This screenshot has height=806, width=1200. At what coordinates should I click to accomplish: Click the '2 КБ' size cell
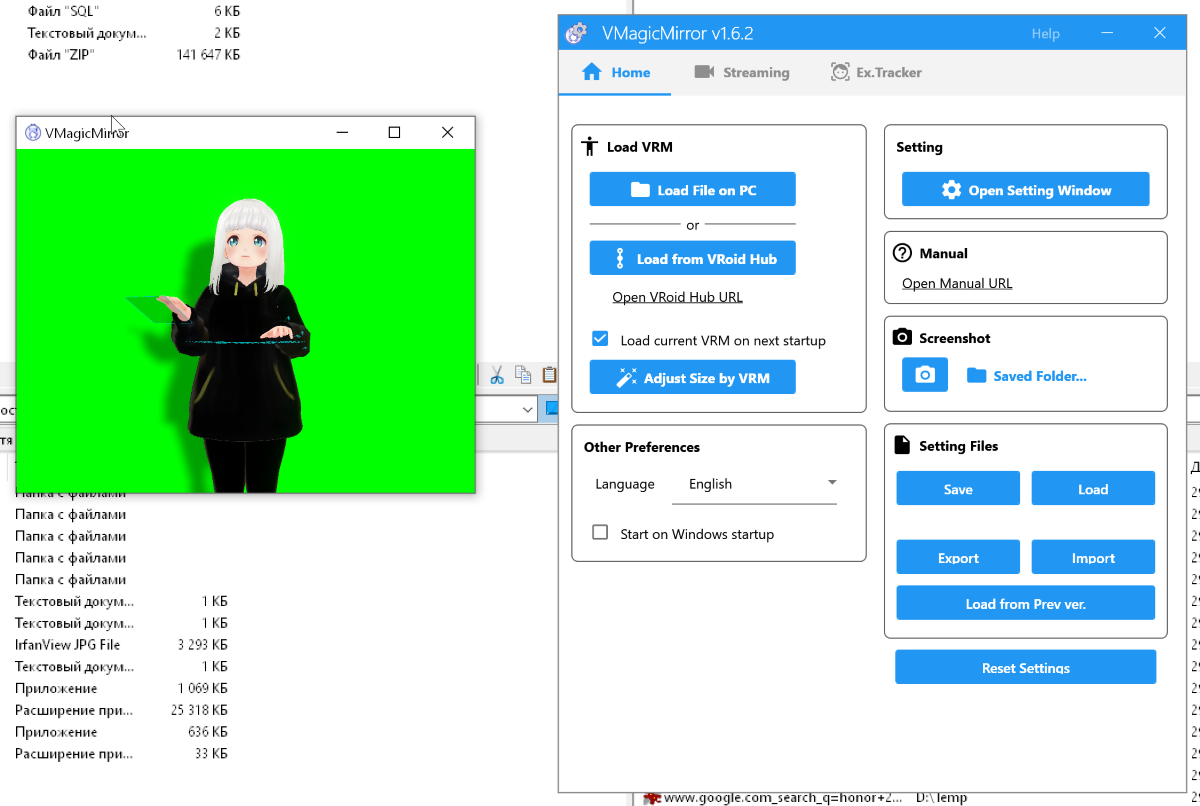tap(227, 33)
